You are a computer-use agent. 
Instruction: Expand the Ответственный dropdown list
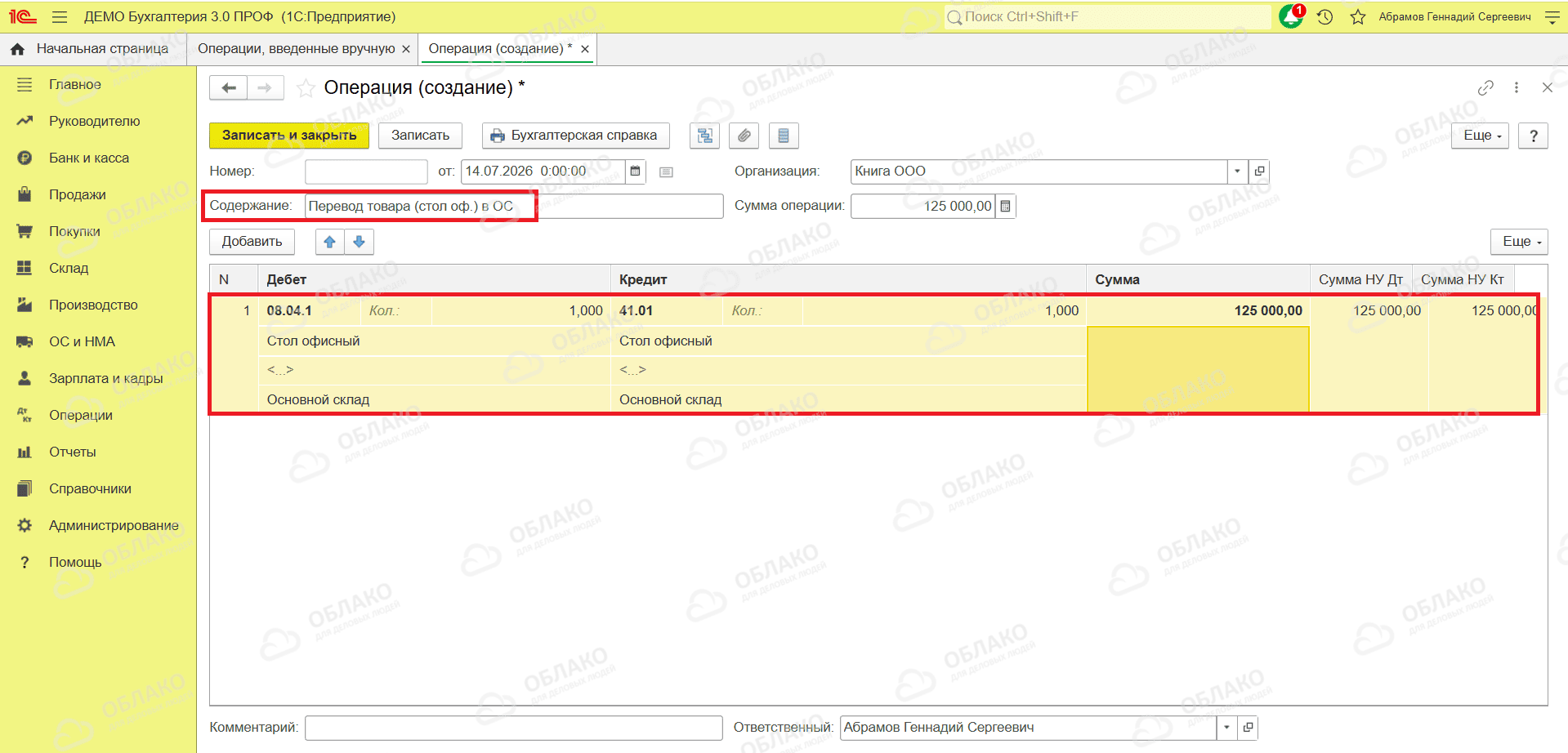(x=1226, y=728)
